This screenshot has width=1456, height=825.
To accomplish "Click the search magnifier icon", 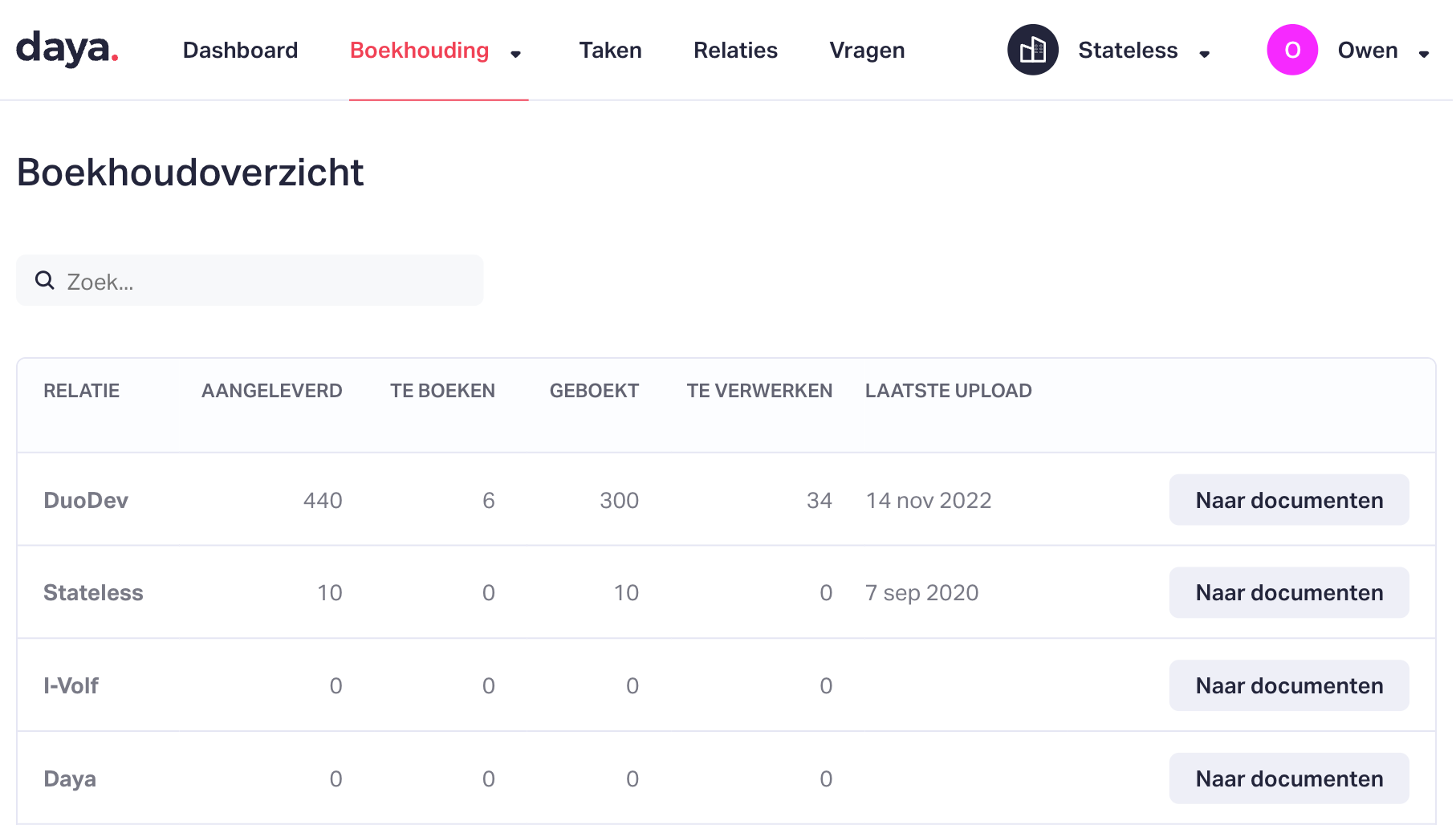I will 45,280.
